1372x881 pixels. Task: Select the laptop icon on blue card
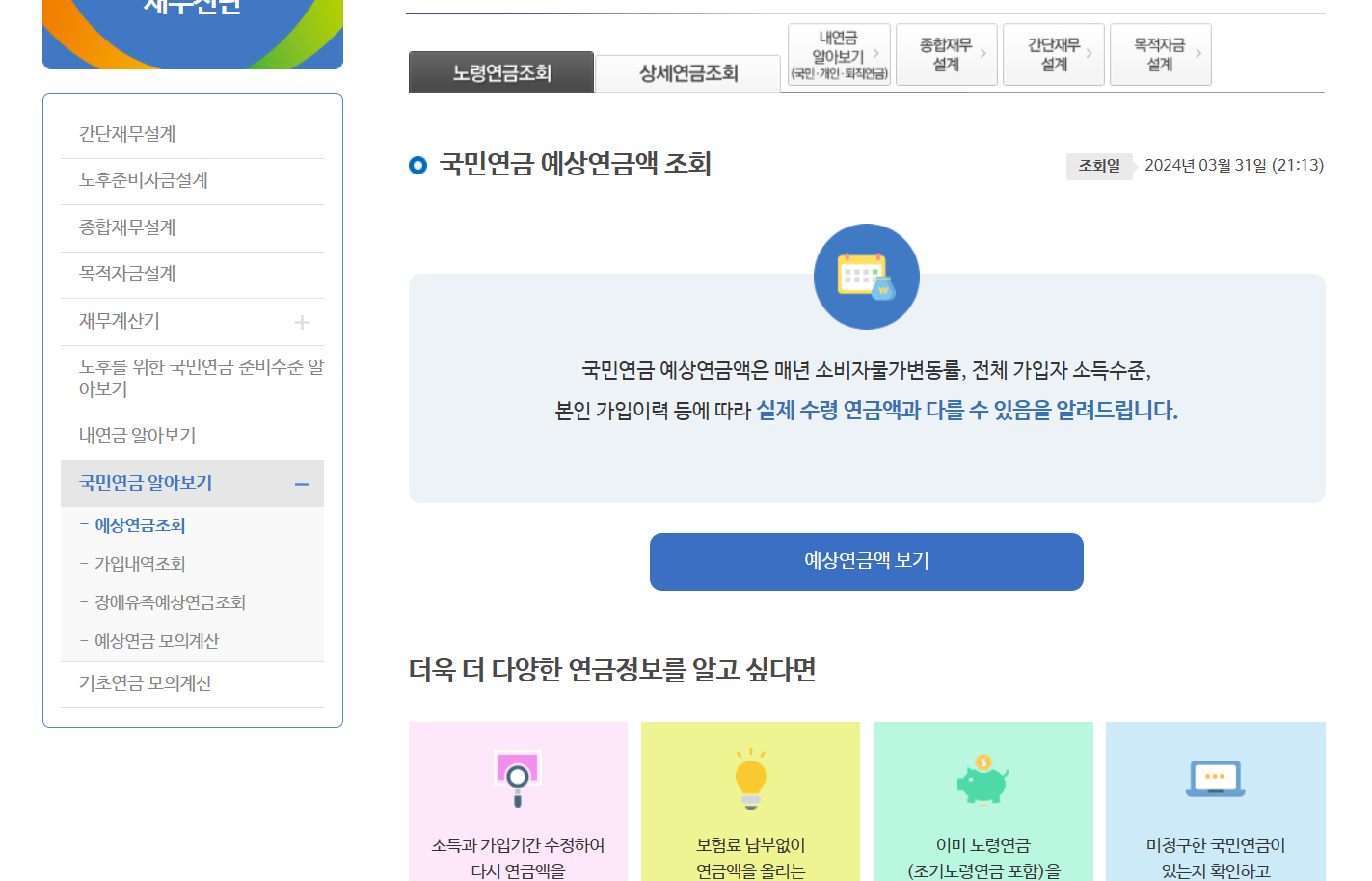pos(1215,774)
